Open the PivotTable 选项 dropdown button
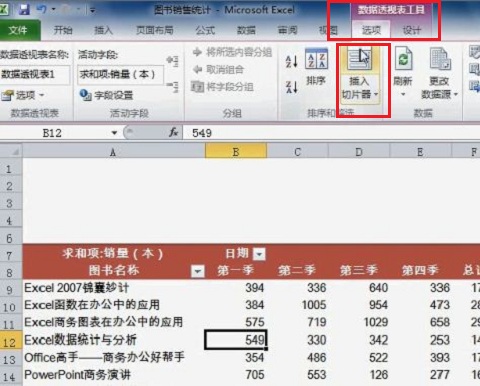480x386 pixels. (x=23, y=95)
